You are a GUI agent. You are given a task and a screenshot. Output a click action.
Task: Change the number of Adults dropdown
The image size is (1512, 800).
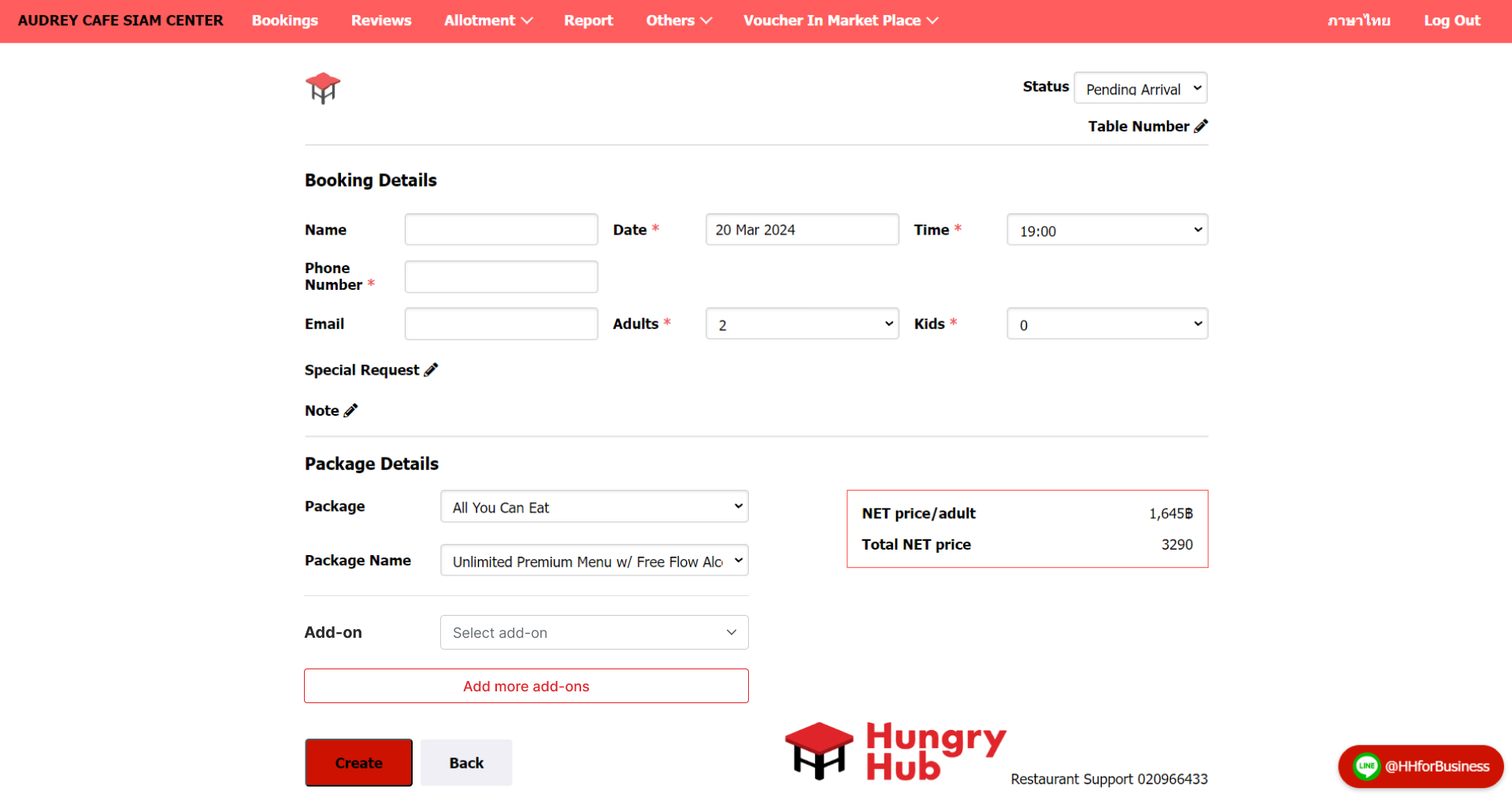click(802, 324)
